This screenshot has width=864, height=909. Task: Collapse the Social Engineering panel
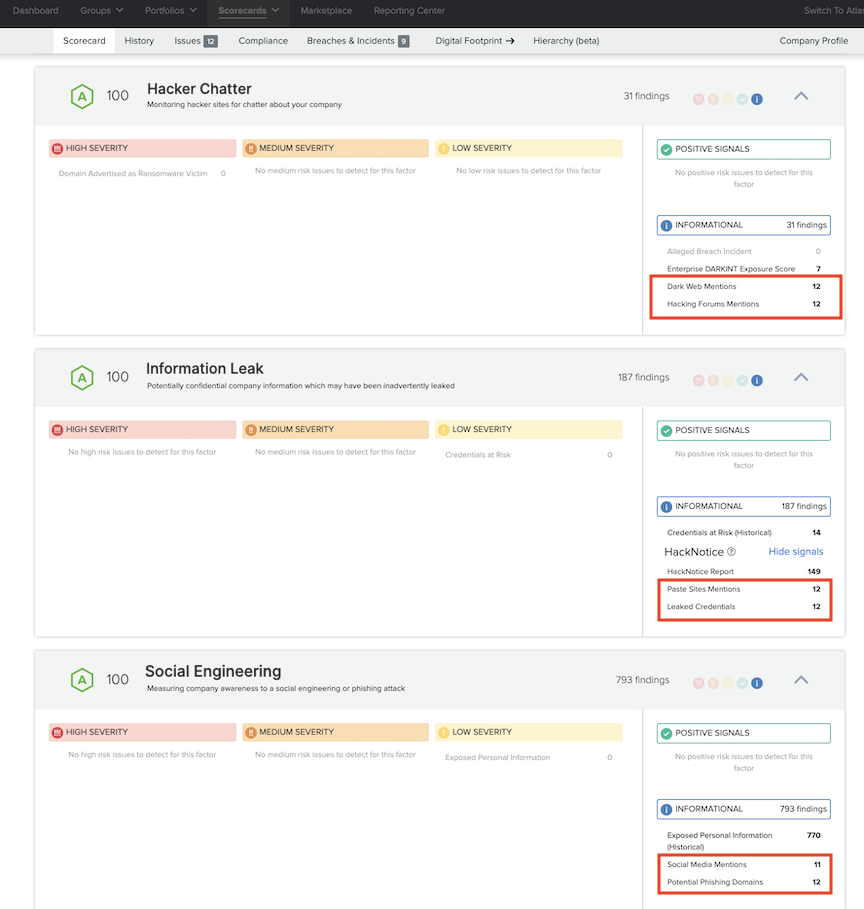(x=800, y=681)
